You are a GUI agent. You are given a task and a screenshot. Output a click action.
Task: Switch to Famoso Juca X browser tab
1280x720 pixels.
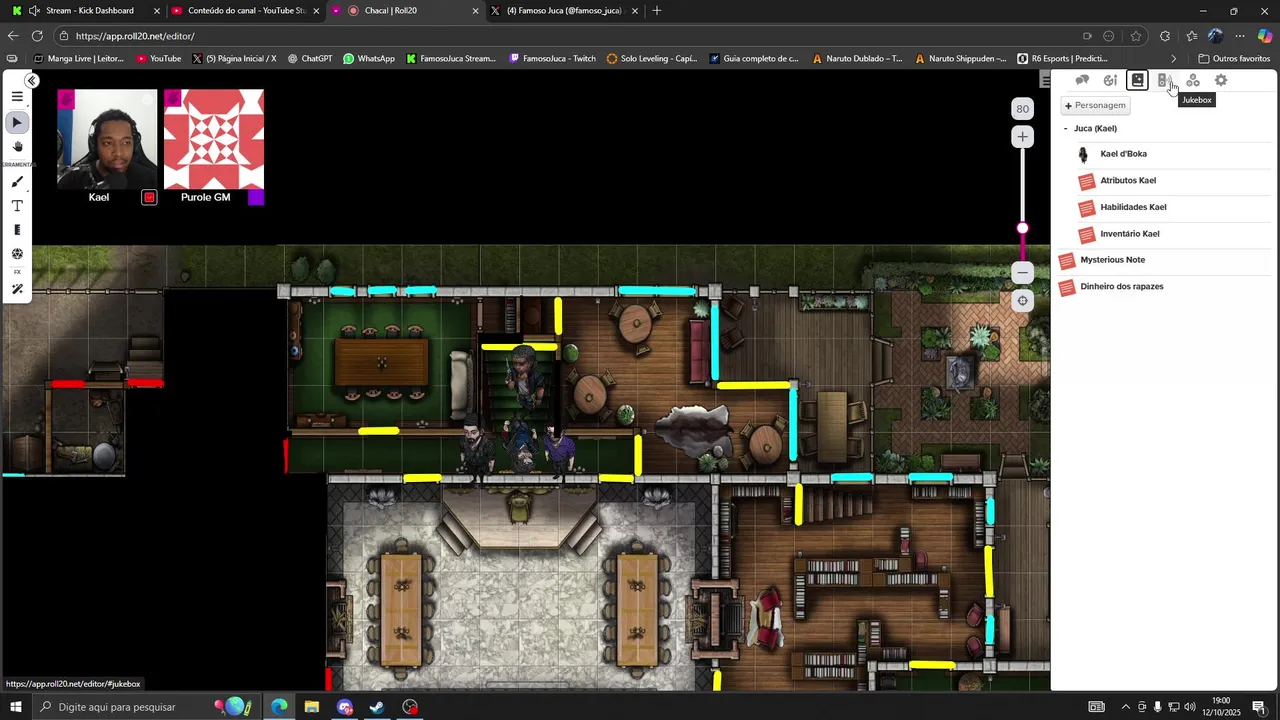point(565,11)
